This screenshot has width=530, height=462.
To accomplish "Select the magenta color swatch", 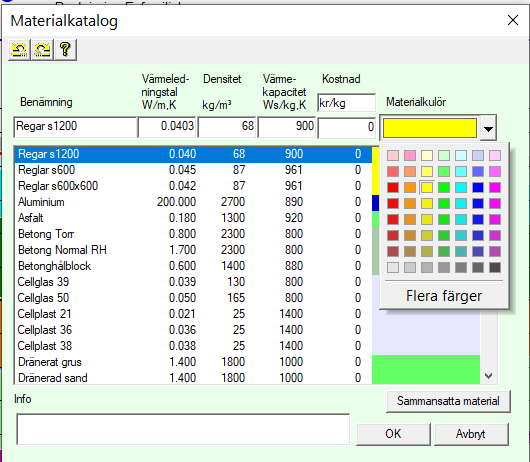I will click(x=495, y=187).
